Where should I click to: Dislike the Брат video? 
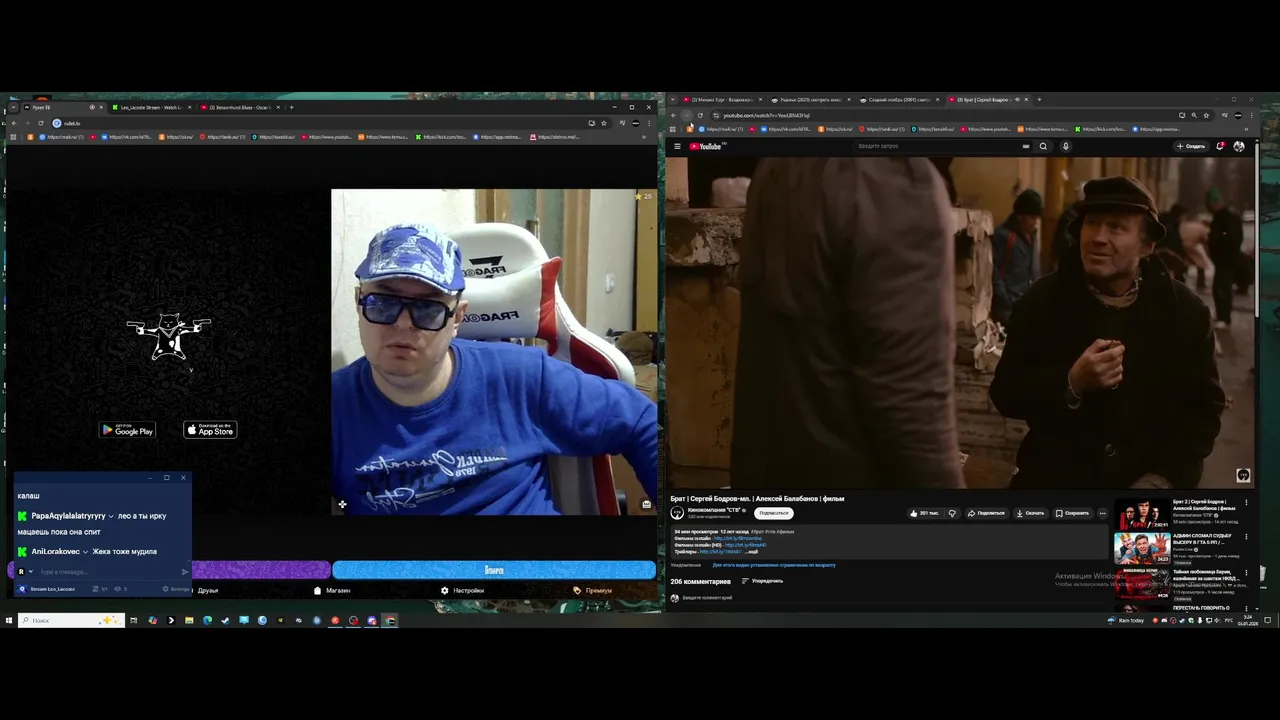952,513
